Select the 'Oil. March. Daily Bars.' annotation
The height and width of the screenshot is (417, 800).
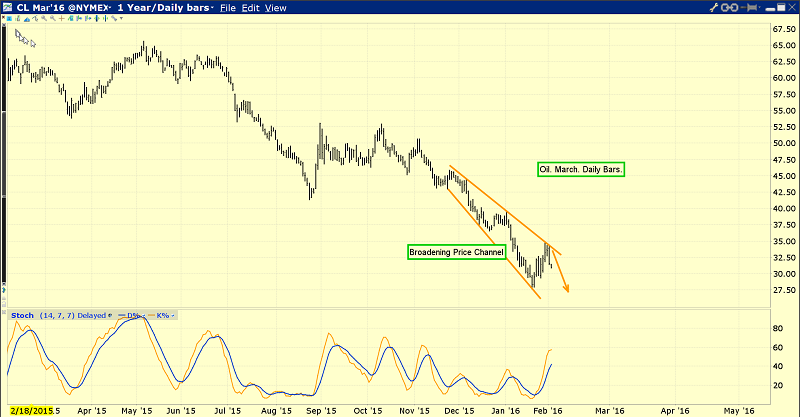(x=581, y=170)
